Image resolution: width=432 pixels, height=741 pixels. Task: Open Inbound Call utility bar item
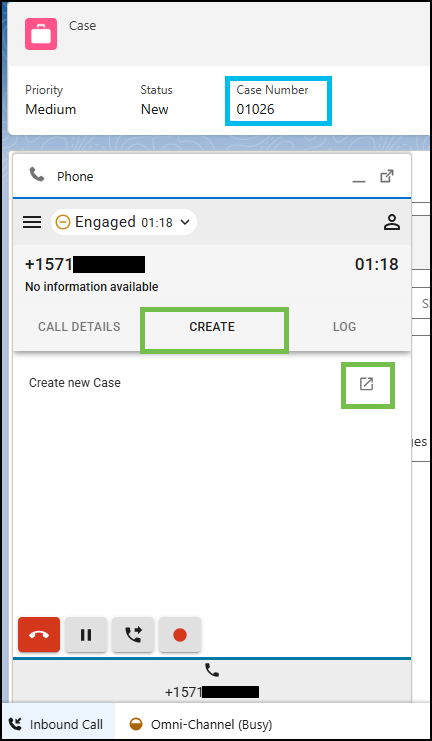pyautogui.click(x=58, y=724)
